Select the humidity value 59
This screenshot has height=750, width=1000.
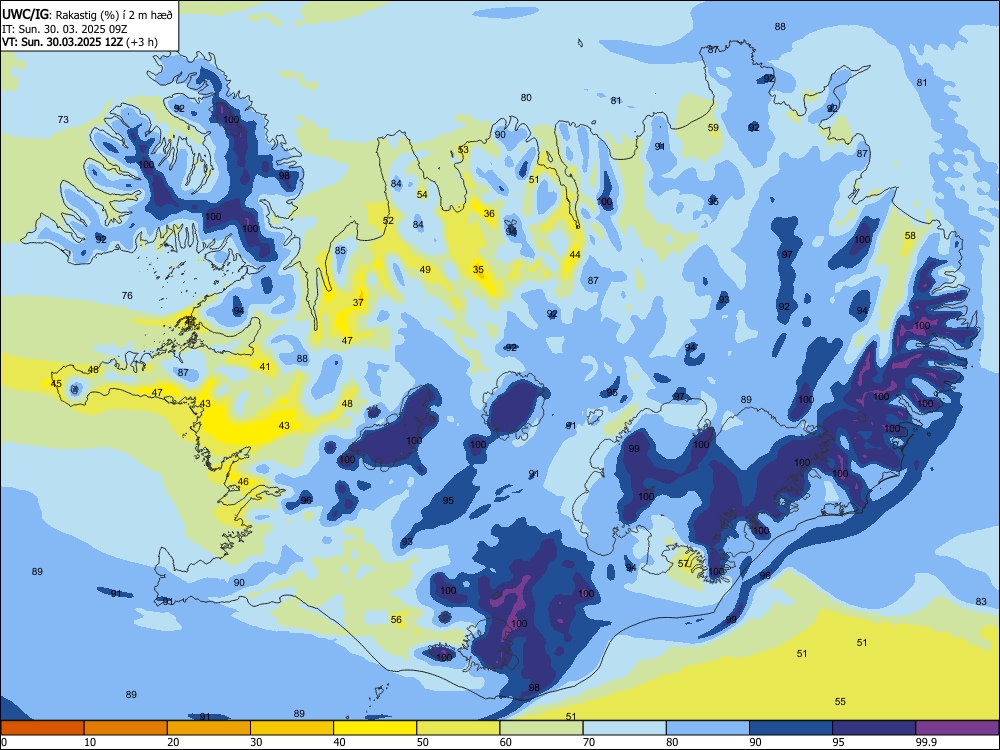point(713,128)
